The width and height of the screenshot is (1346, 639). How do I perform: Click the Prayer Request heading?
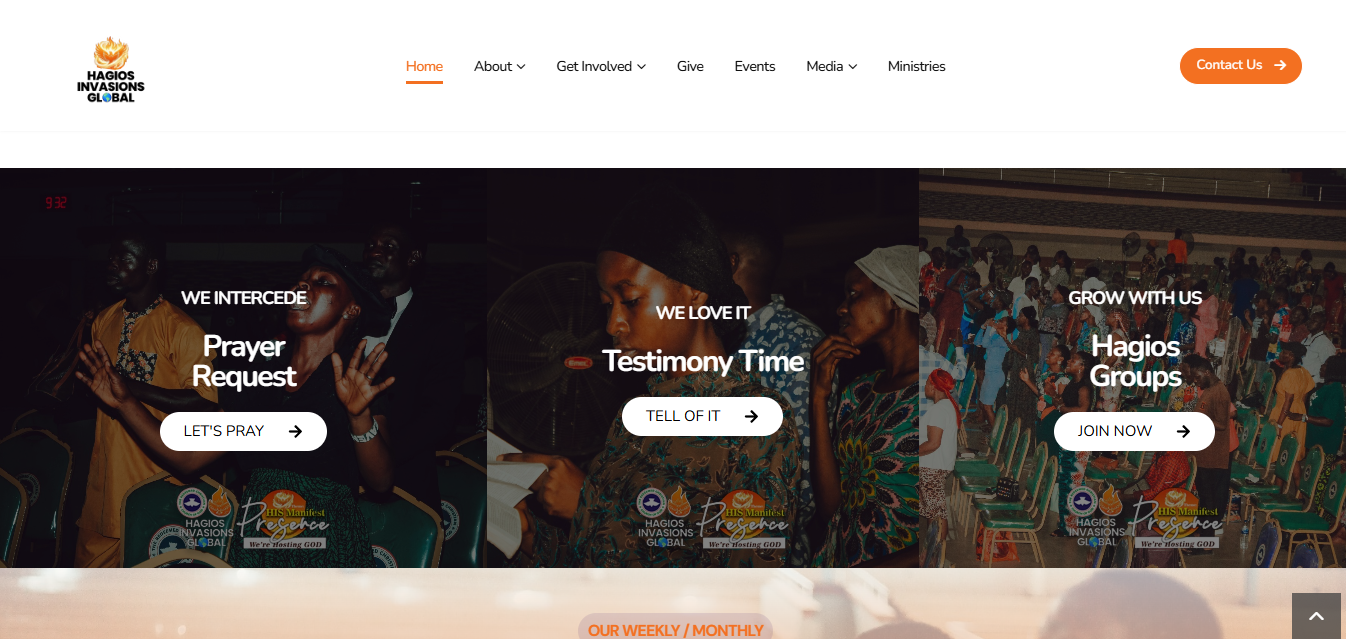pyautogui.click(x=244, y=361)
